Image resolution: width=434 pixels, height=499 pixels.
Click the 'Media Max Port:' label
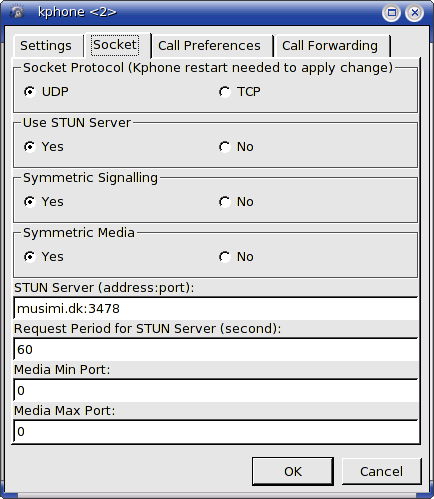coord(64,411)
